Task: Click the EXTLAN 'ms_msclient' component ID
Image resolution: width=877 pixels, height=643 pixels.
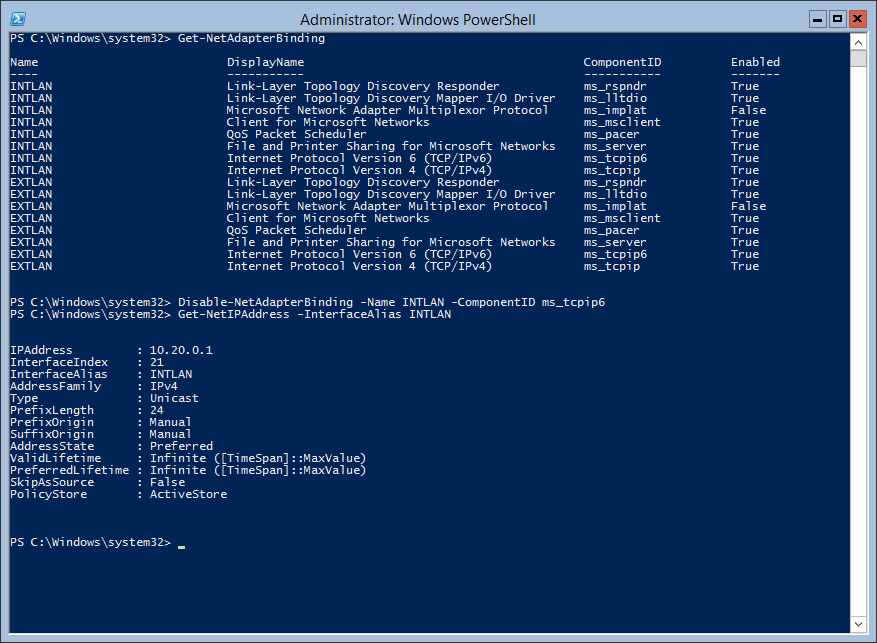Action: pyautogui.click(x=622, y=219)
